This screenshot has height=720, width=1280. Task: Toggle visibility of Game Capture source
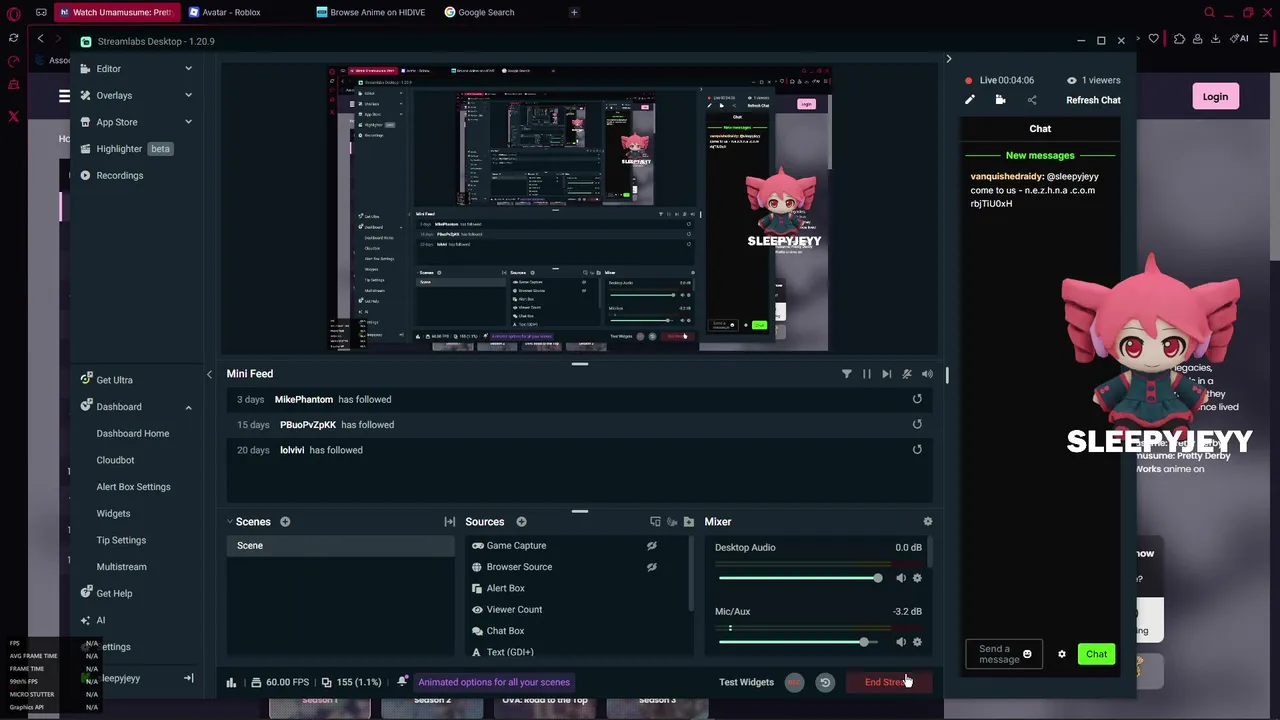[651, 546]
